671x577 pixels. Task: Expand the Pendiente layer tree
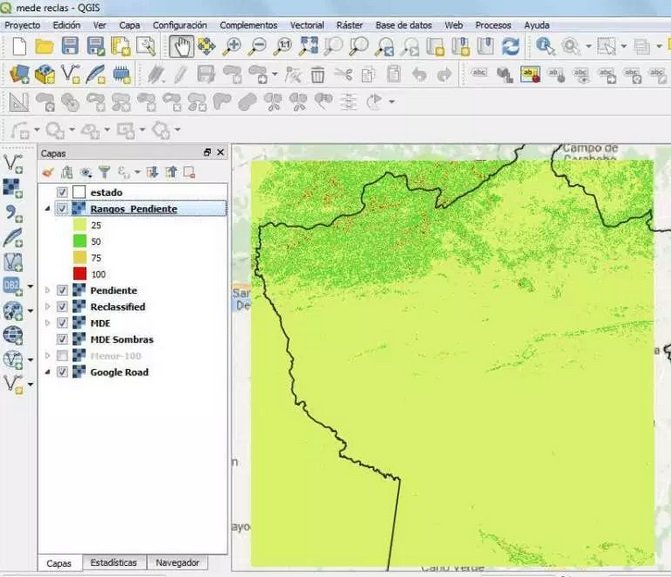tap(46, 290)
